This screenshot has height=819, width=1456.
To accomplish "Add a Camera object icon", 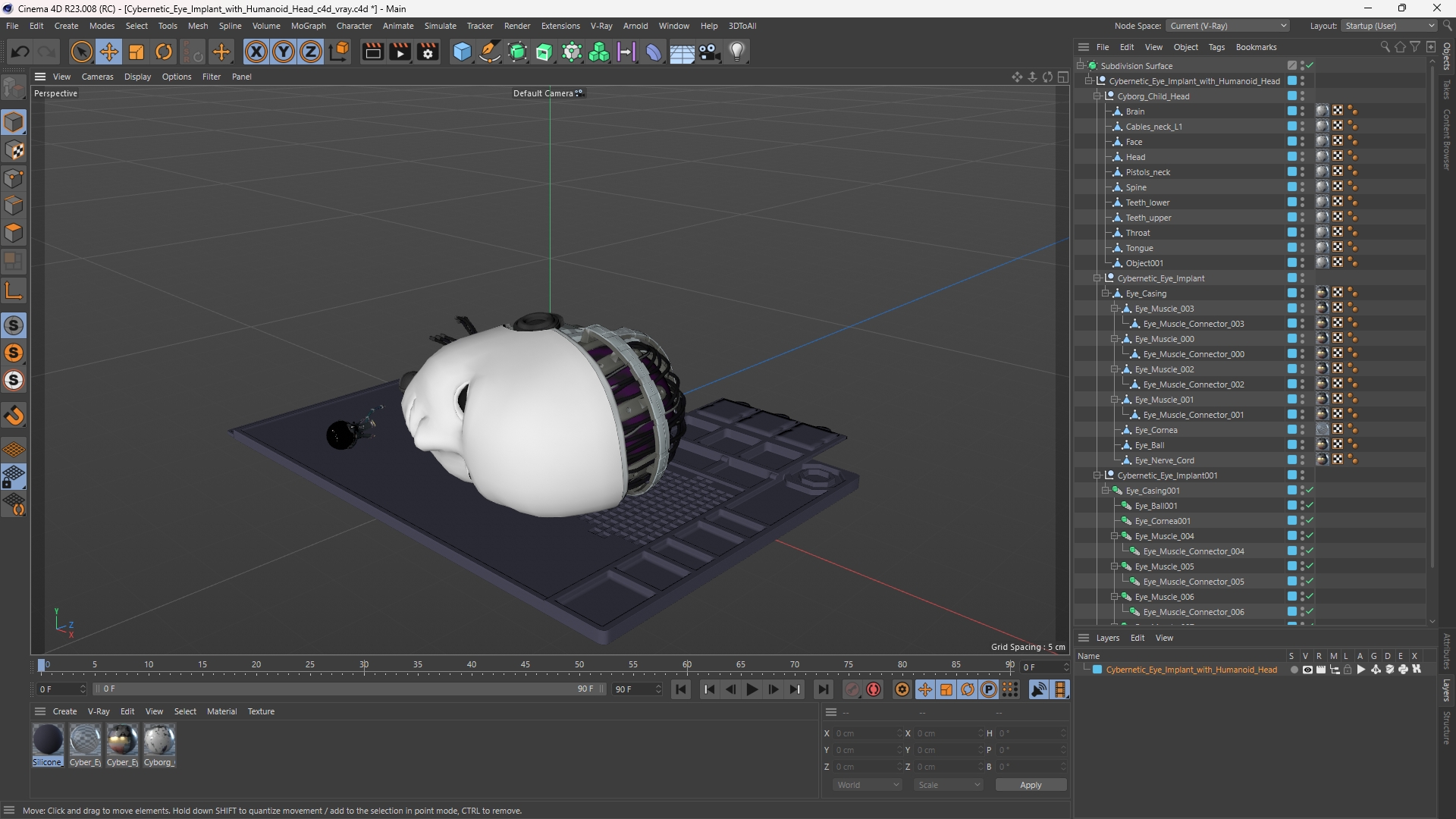I will pos(710,52).
